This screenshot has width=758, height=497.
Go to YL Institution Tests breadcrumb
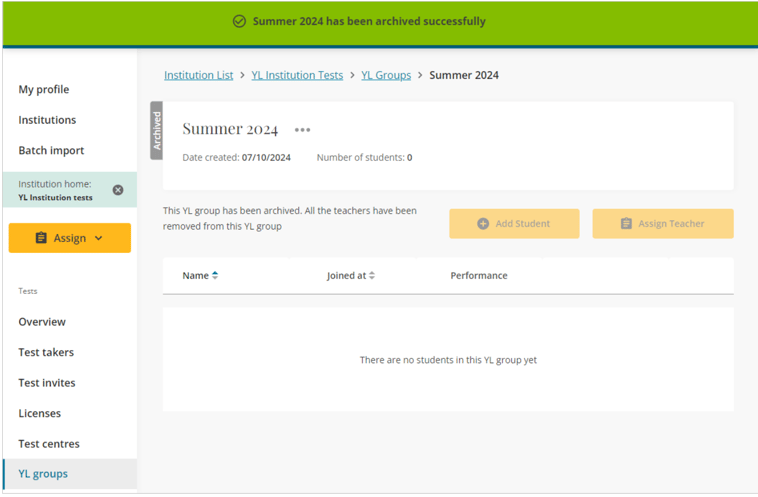[x=297, y=75]
